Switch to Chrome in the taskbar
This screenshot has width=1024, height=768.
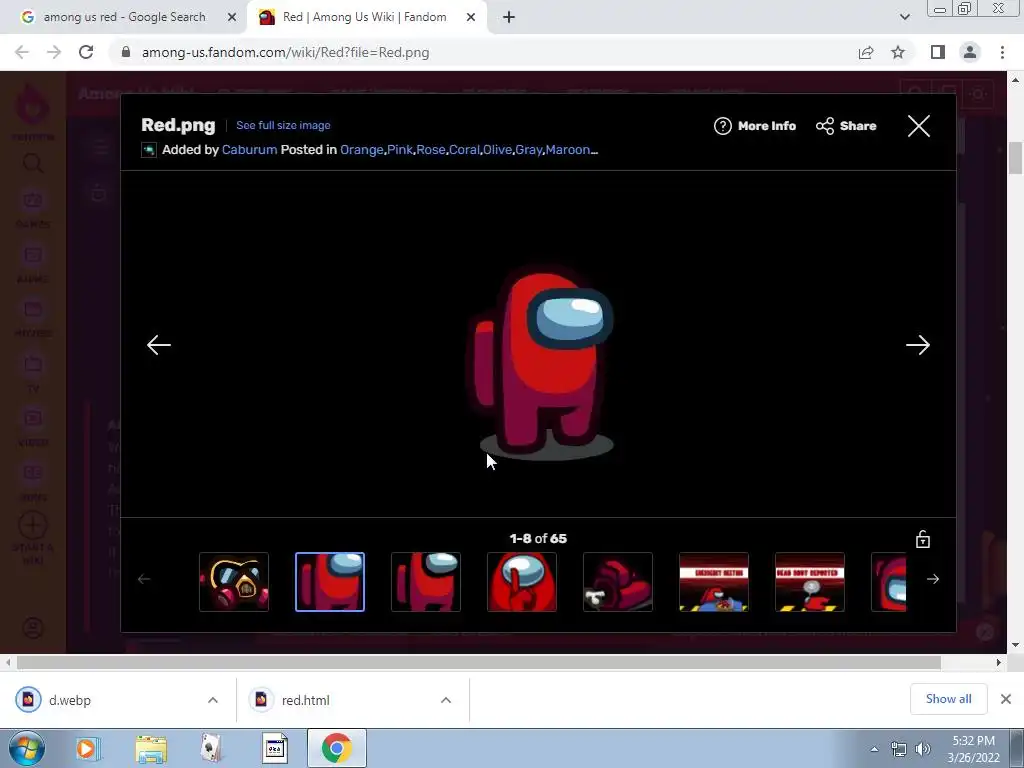336,748
